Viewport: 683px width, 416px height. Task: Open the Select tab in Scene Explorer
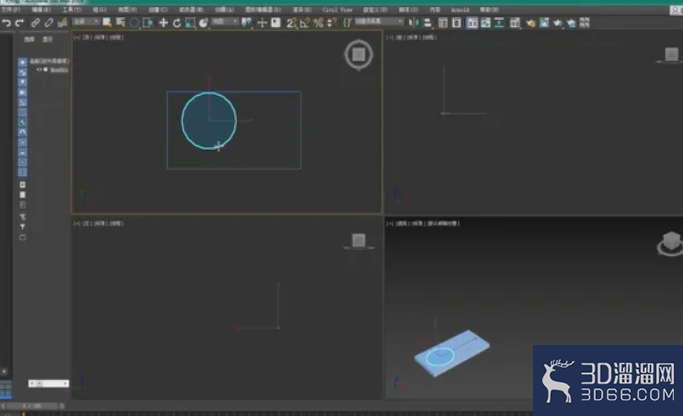point(29,39)
